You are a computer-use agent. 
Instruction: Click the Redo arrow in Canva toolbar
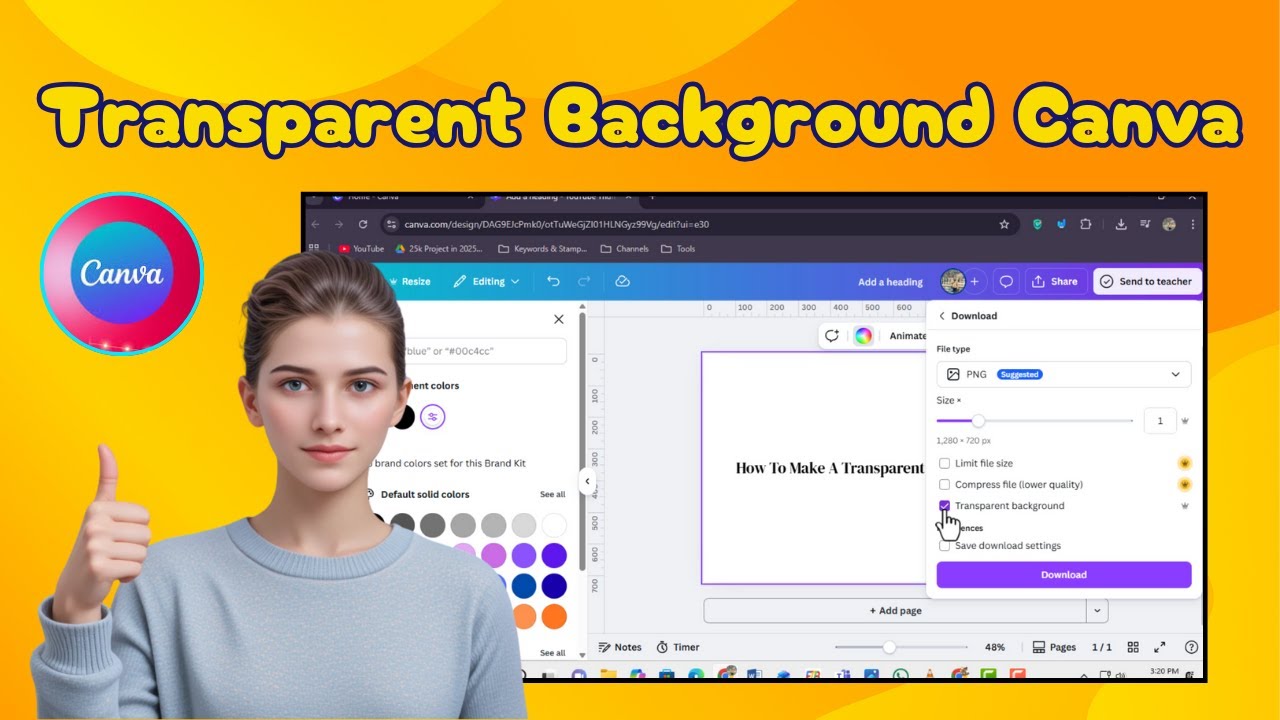(x=584, y=282)
